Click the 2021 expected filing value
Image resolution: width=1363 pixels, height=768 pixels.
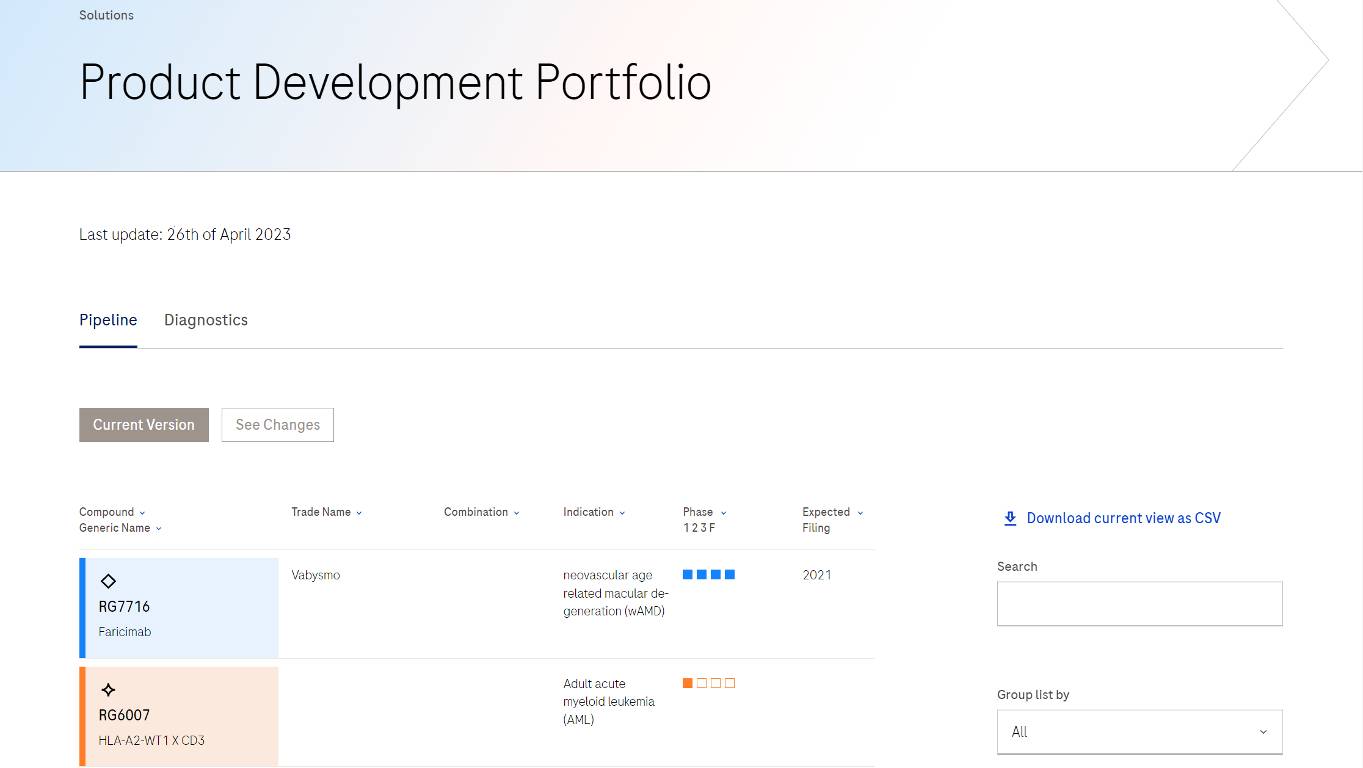click(817, 575)
